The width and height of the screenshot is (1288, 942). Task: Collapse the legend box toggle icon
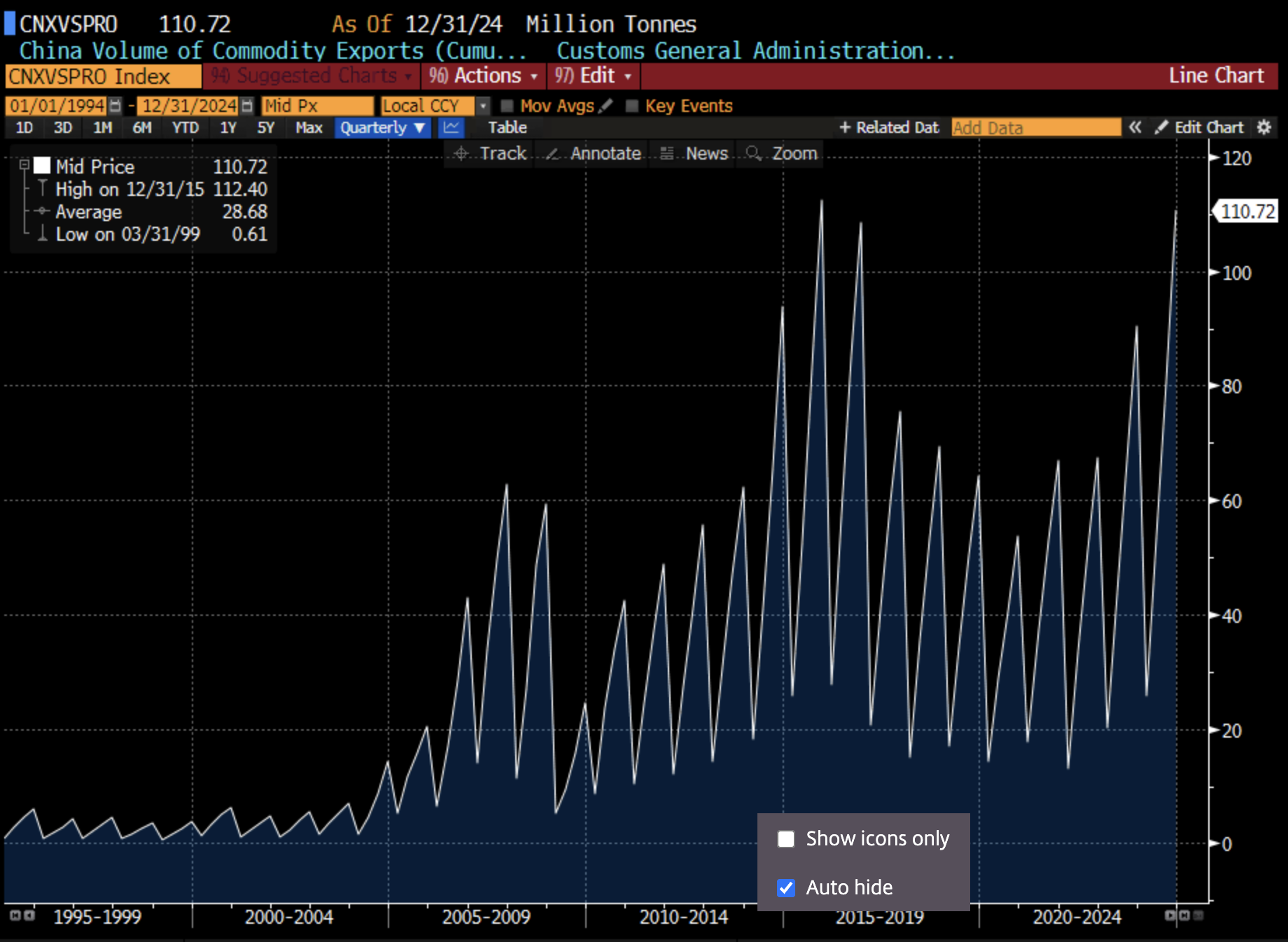pos(24,165)
